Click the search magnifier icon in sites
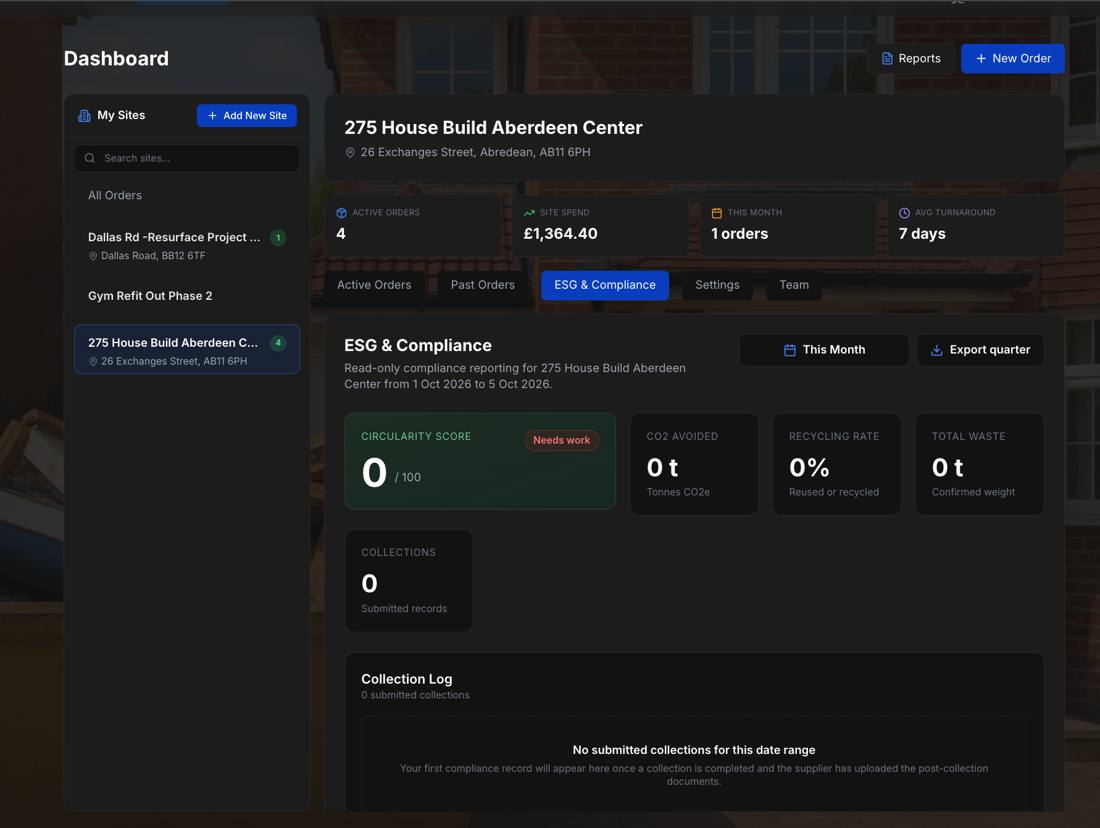Screen dimensions: 1100x828 tap(90, 158)
